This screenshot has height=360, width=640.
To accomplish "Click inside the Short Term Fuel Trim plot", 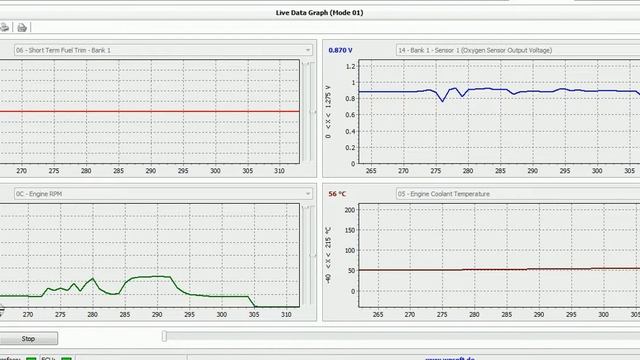I will [149, 112].
